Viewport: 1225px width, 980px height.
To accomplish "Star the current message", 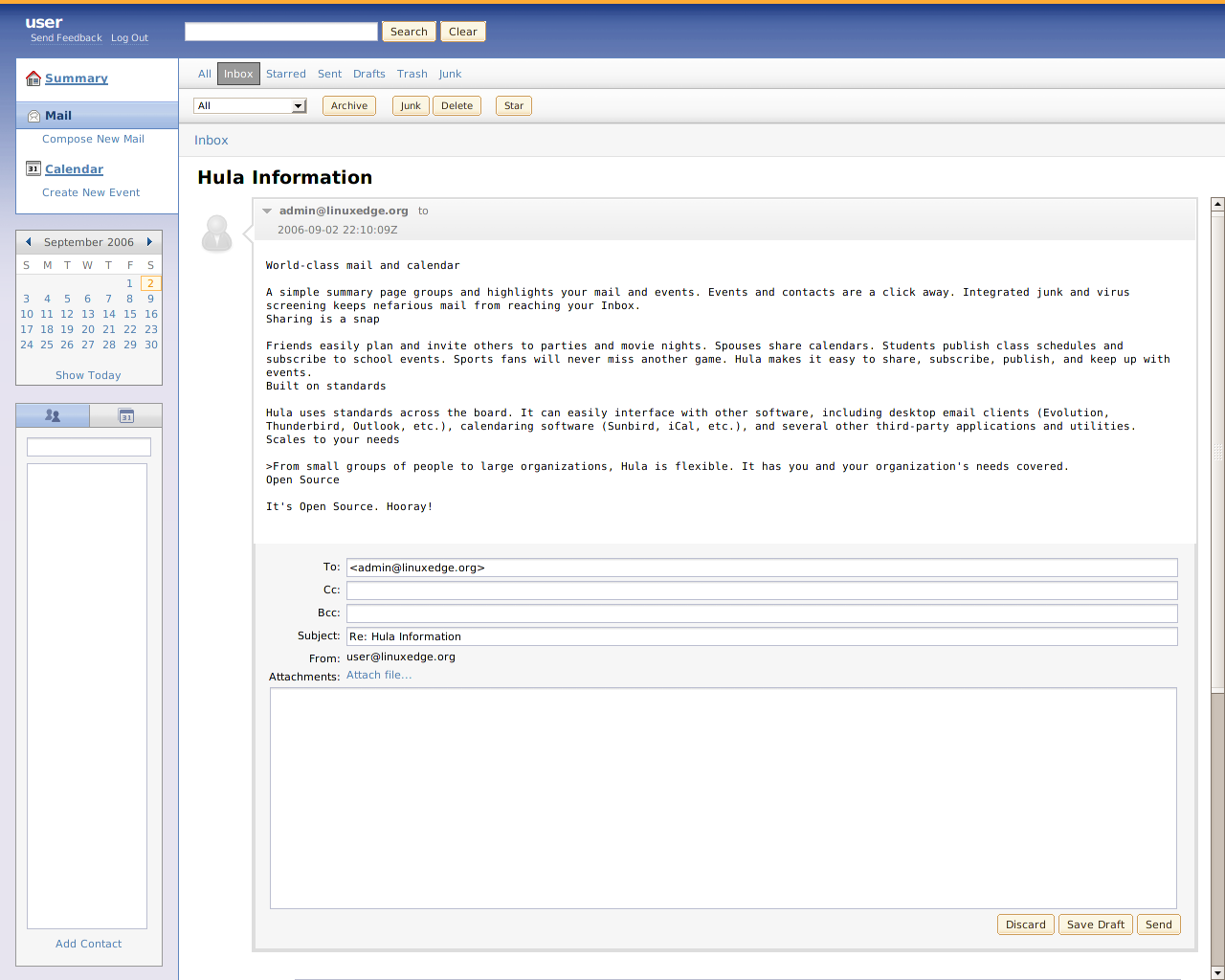I will 513,106.
